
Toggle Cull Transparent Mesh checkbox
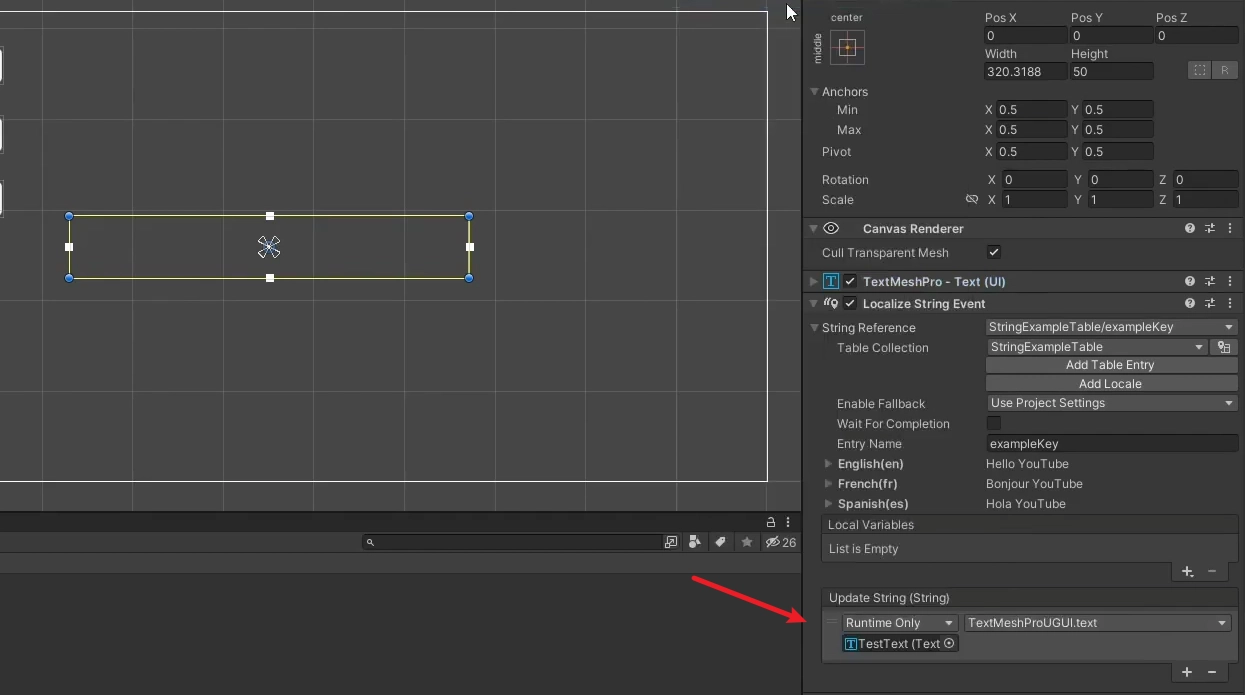[x=993, y=253]
